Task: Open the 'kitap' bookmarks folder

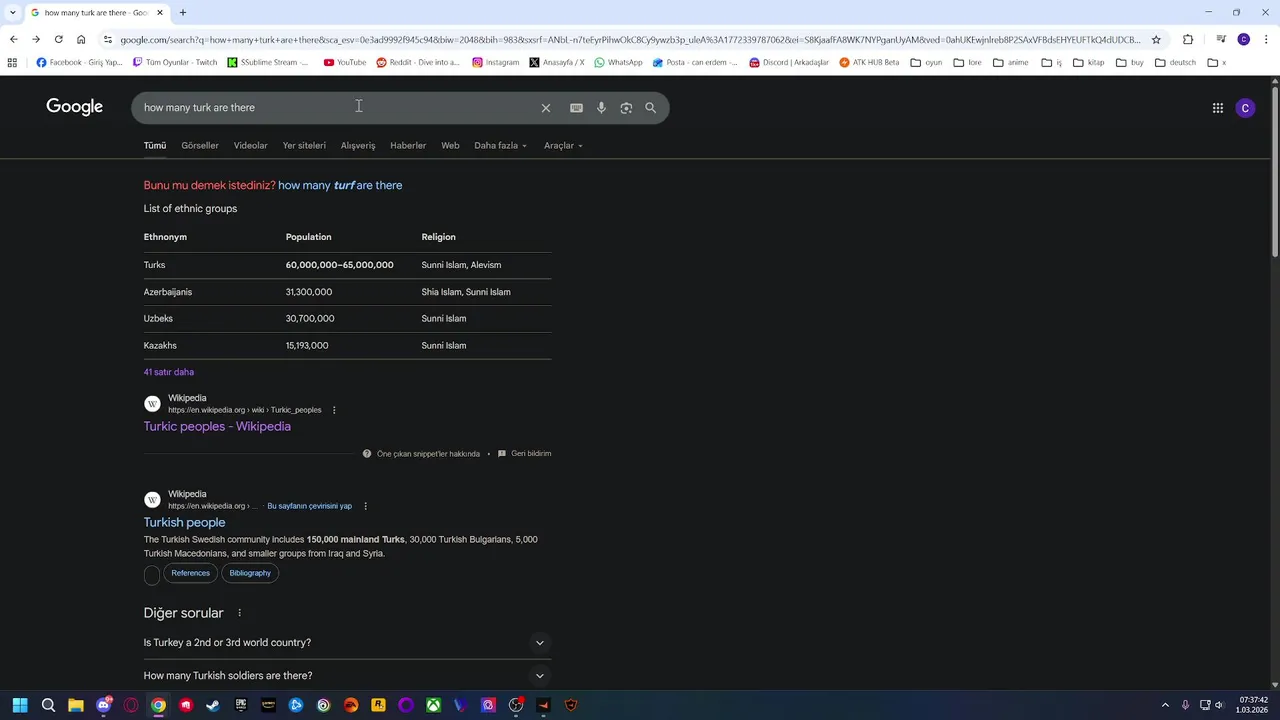Action: [x=1088, y=62]
